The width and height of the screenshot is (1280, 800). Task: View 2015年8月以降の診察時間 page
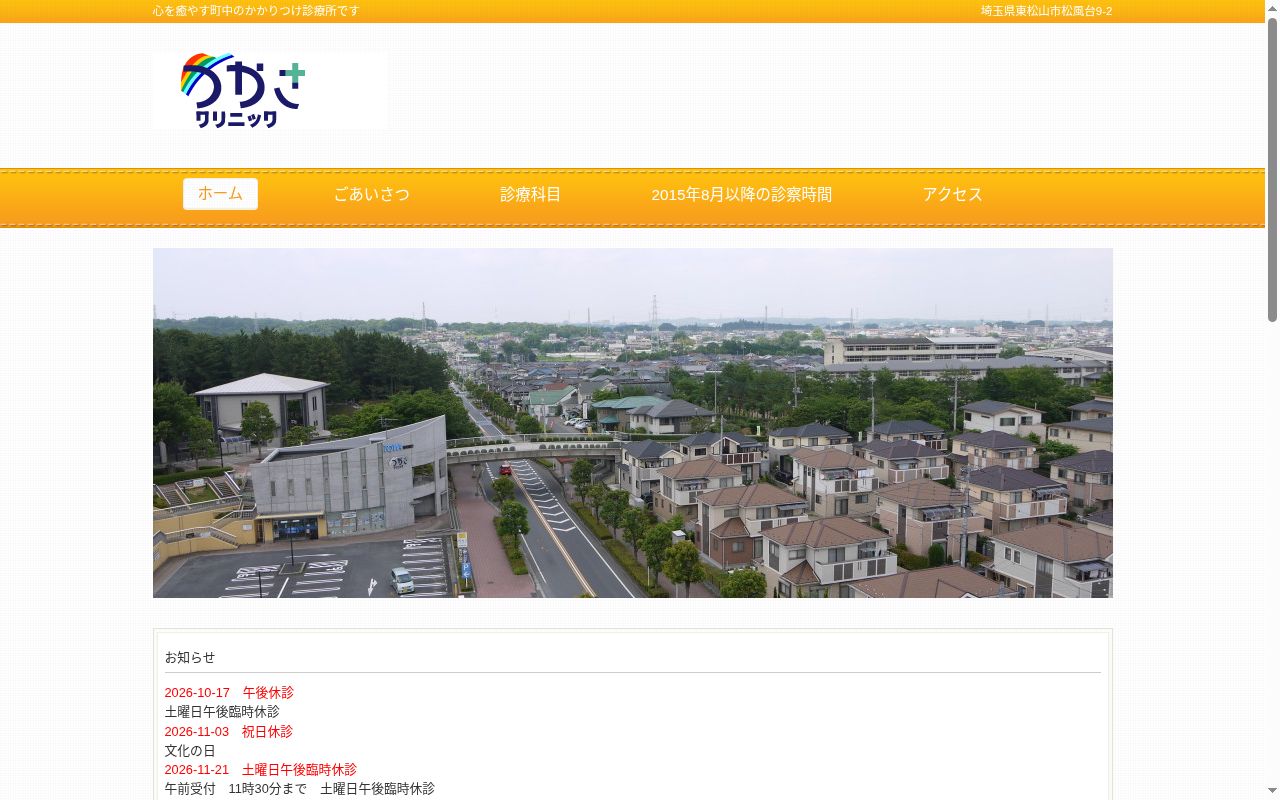coord(742,194)
